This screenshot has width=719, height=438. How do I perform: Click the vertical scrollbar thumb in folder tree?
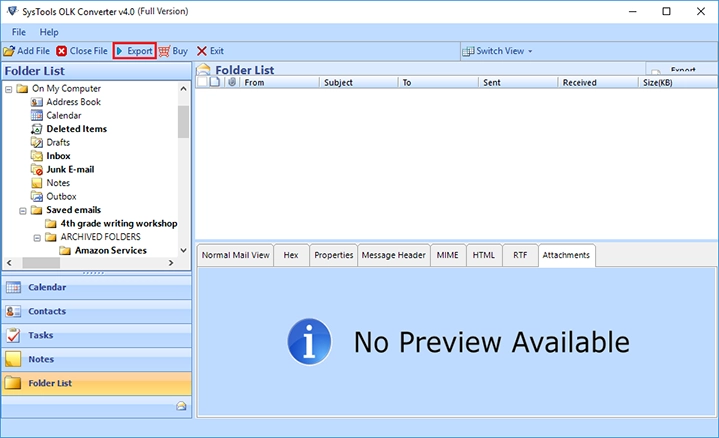point(183,122)
